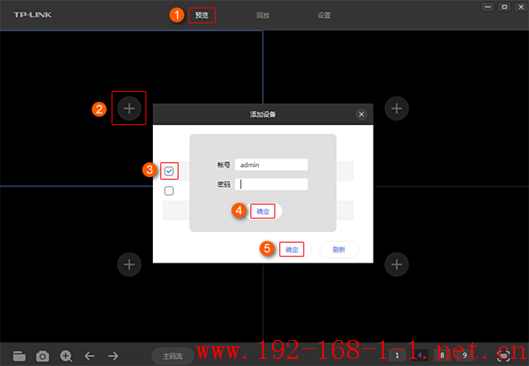
Task: Add device in top-left video pane
Action: [x=129, y=108]
